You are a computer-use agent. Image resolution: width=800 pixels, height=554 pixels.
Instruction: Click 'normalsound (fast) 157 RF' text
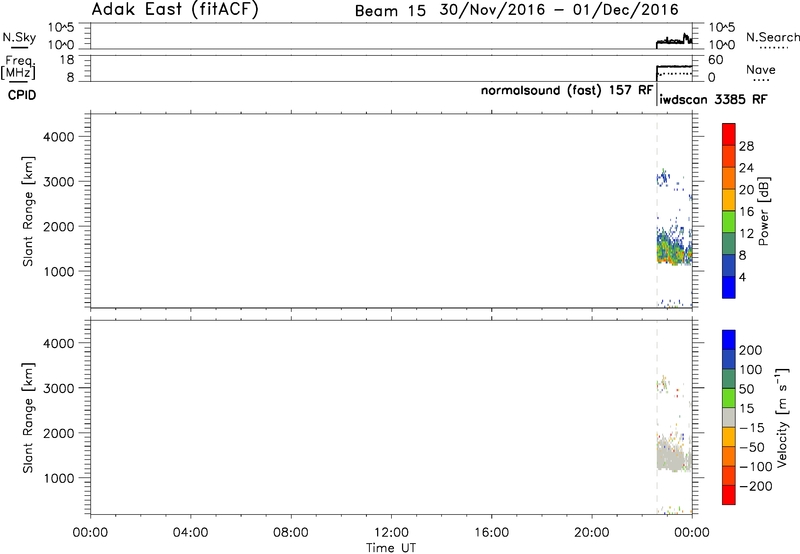(567, 91)
